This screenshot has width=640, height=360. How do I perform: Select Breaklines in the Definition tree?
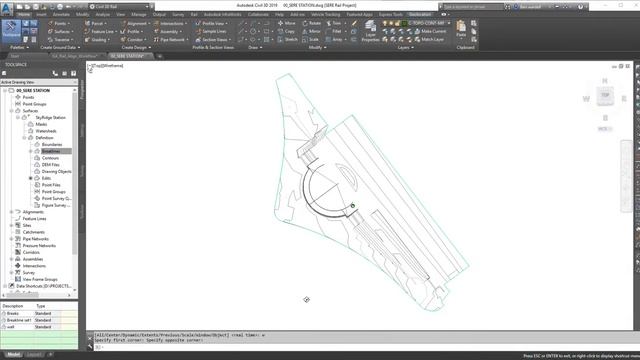pyautogui.click(x=51, y=151)
